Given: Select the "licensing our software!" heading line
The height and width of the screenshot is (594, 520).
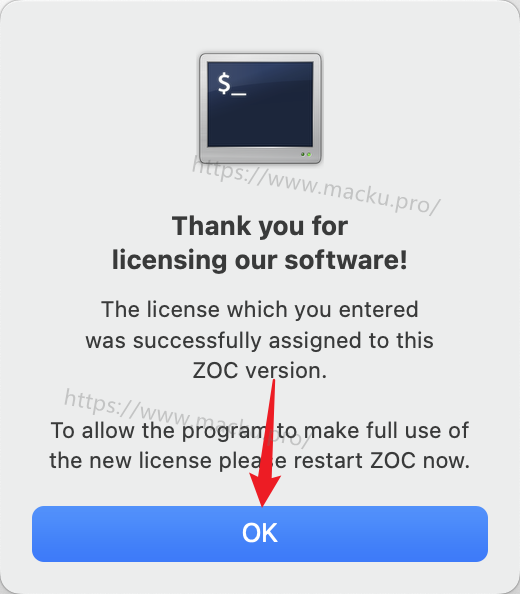Looking at the screenshot, I should [260, 260].
